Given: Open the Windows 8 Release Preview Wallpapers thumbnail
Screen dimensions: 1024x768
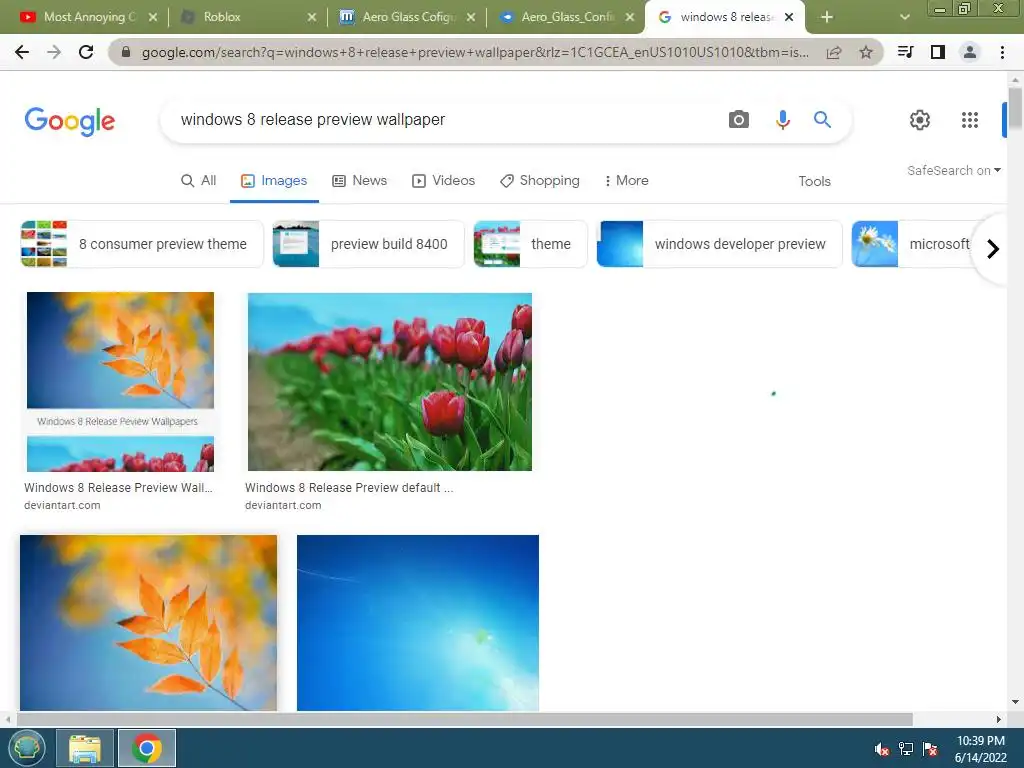Looking at the screenshot, I should click(x=120, y=382).
